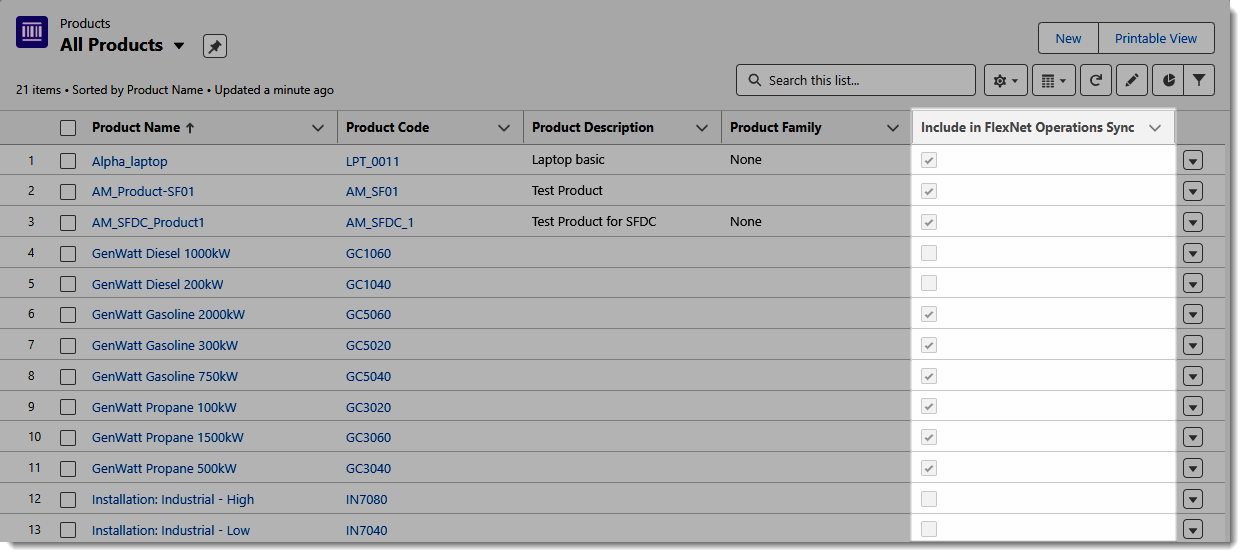Open Product Code column menu chevron

[x=504, y=128]
